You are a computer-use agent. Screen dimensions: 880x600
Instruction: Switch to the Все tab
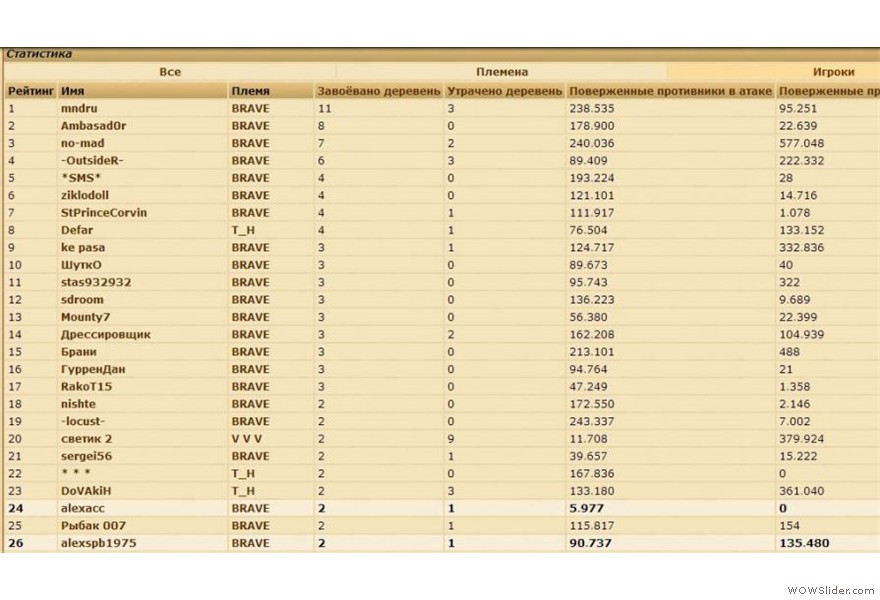pyautogui.click(x=169, y=71)
